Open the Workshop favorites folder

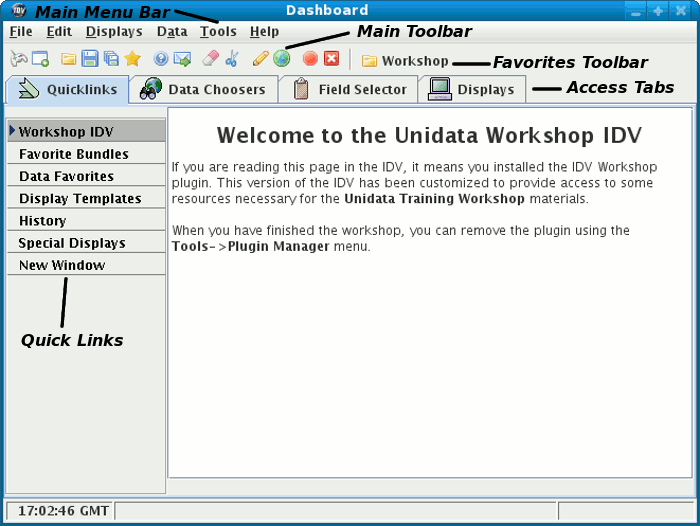(x=405, y=61)
